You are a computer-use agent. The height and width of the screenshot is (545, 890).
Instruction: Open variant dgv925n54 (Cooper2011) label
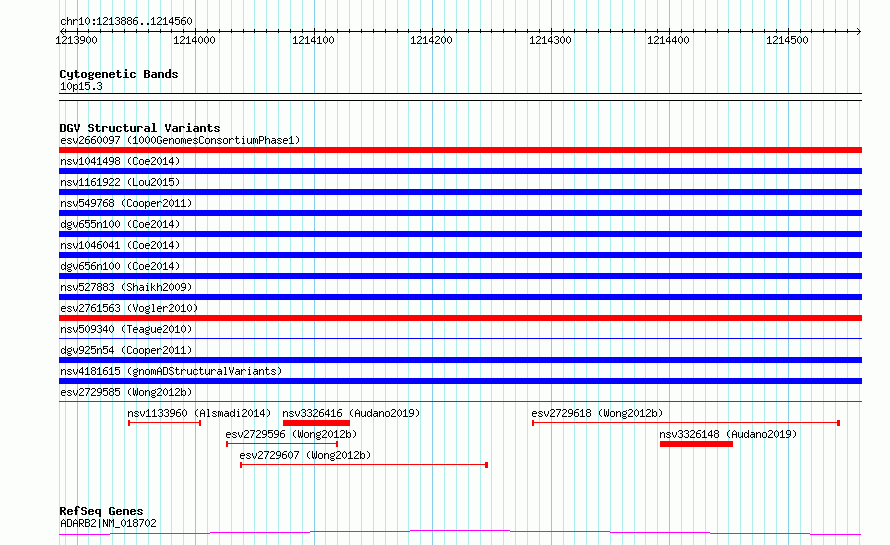click(126, 350)
